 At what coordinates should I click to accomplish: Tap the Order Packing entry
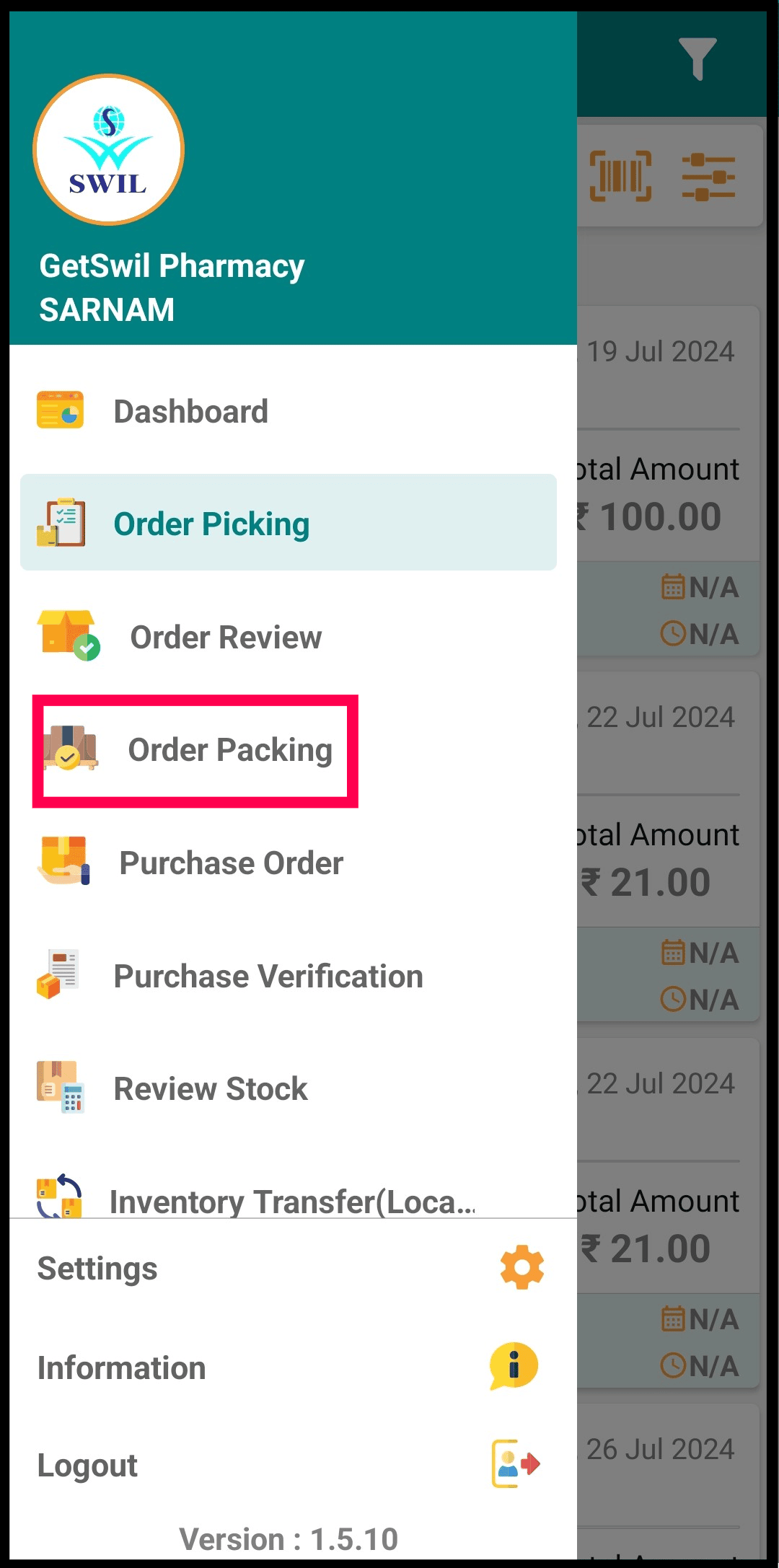195,750
